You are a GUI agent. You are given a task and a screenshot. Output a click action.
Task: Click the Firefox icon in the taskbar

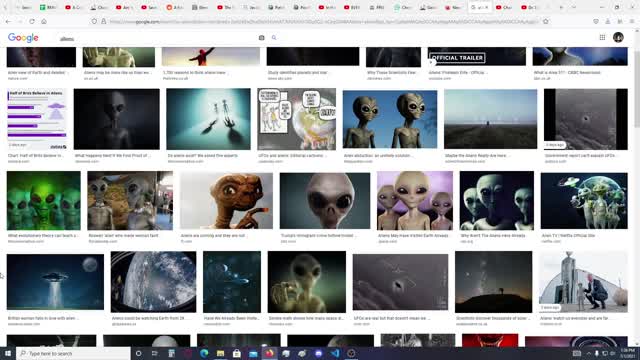coord(269,353)
